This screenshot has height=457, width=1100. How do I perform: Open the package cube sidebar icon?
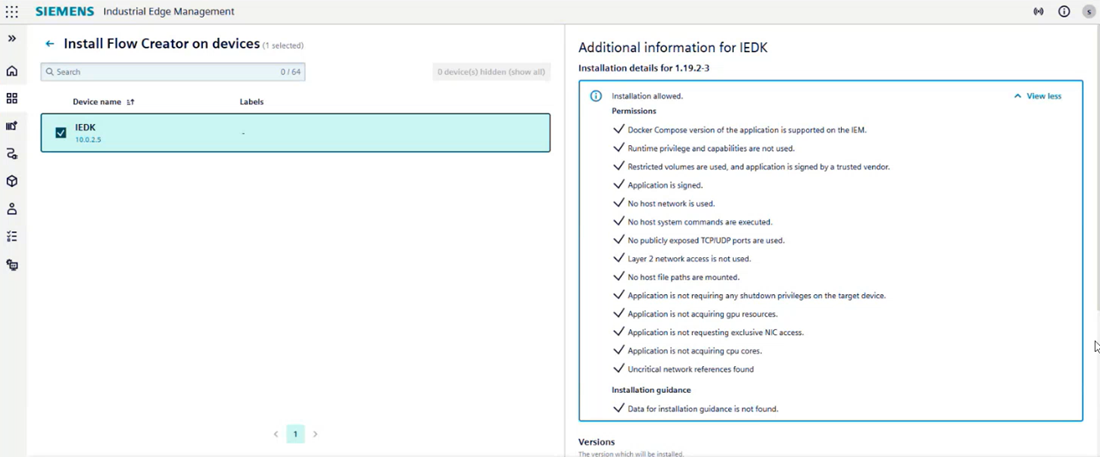(x=12, y=181)
